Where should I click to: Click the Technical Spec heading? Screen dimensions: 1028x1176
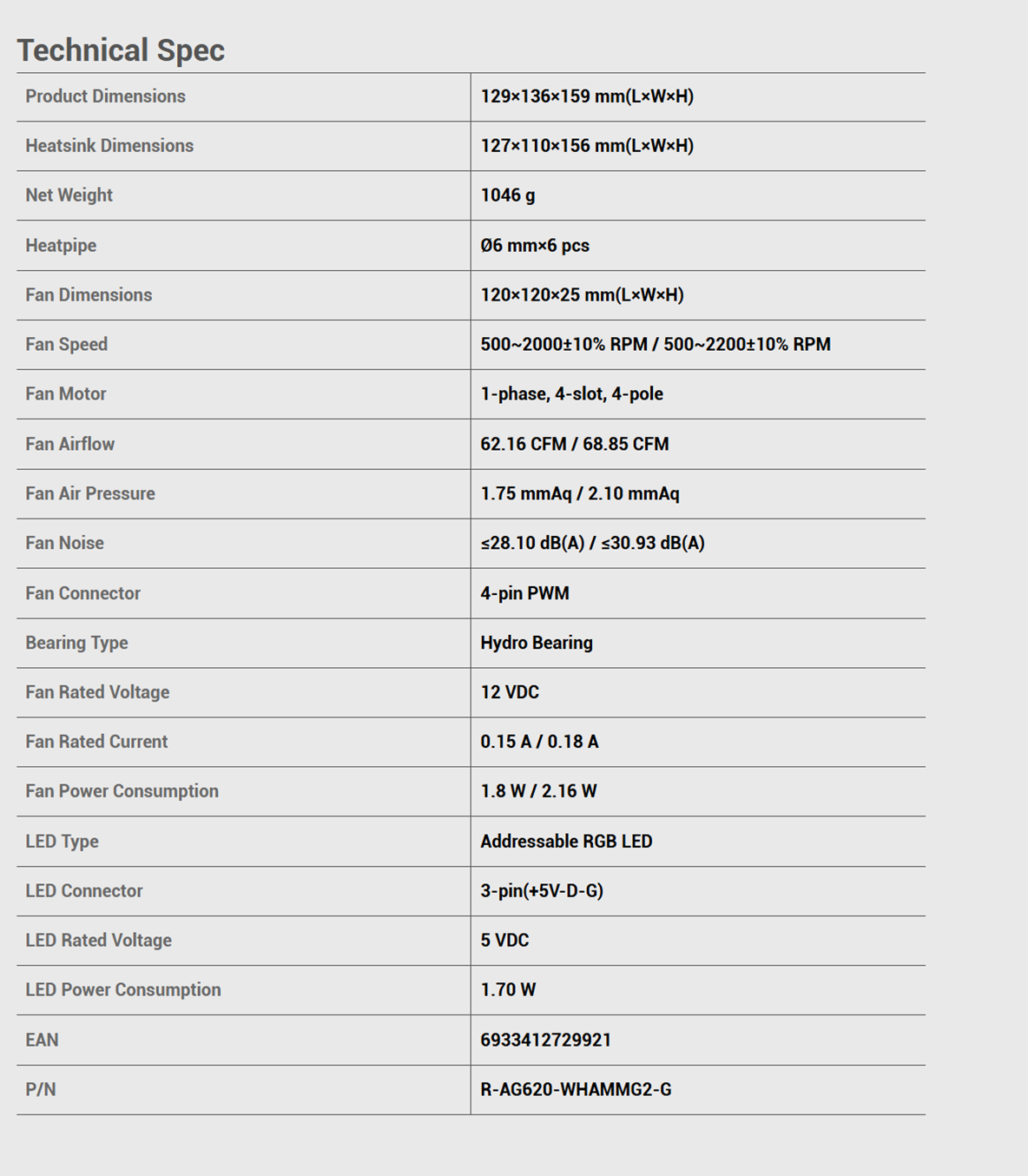(121, 50)
